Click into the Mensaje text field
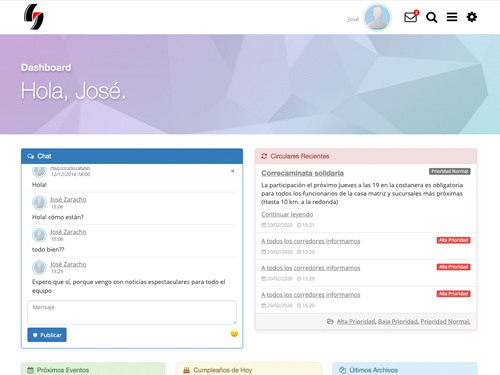 pos(132,312)
